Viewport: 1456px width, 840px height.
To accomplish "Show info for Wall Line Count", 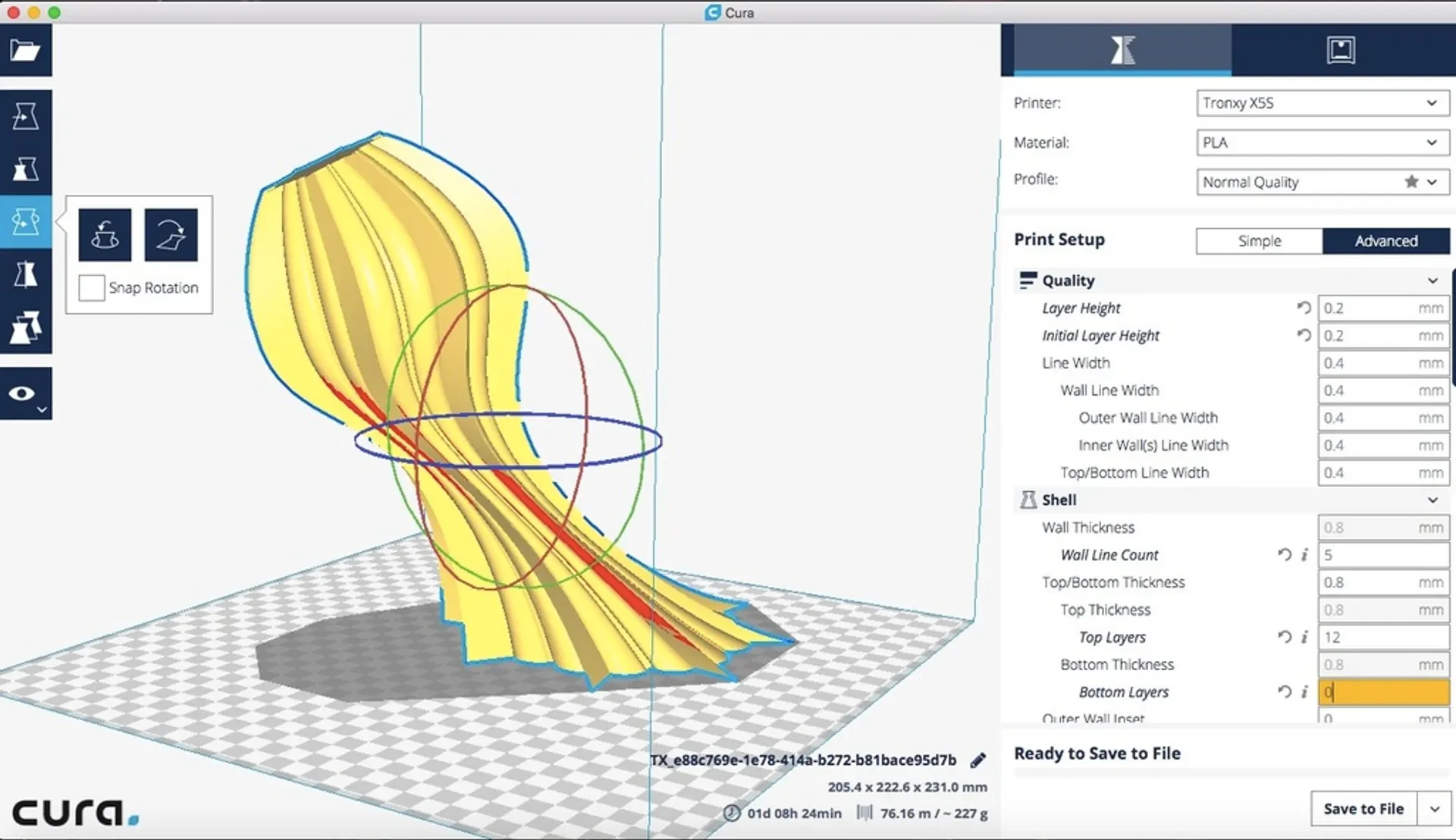I will click(x=1304, y=555).
